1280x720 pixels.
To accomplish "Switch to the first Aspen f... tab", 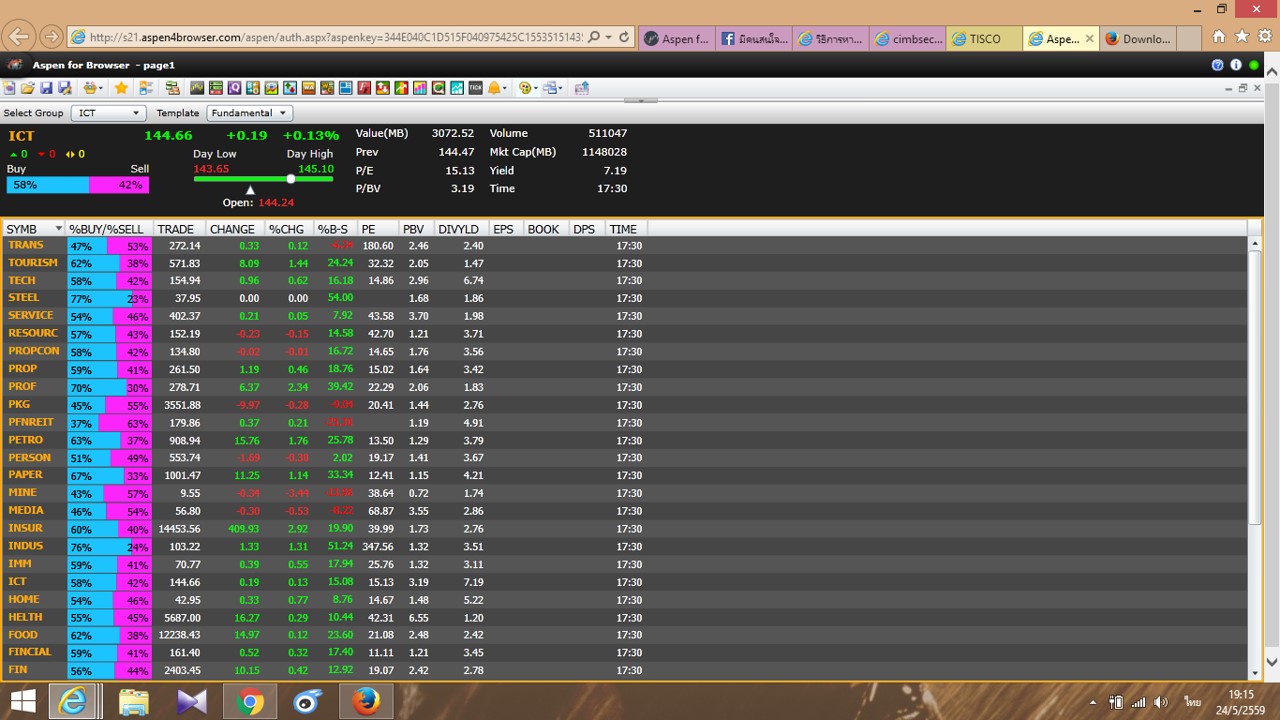I will point(676,39).
